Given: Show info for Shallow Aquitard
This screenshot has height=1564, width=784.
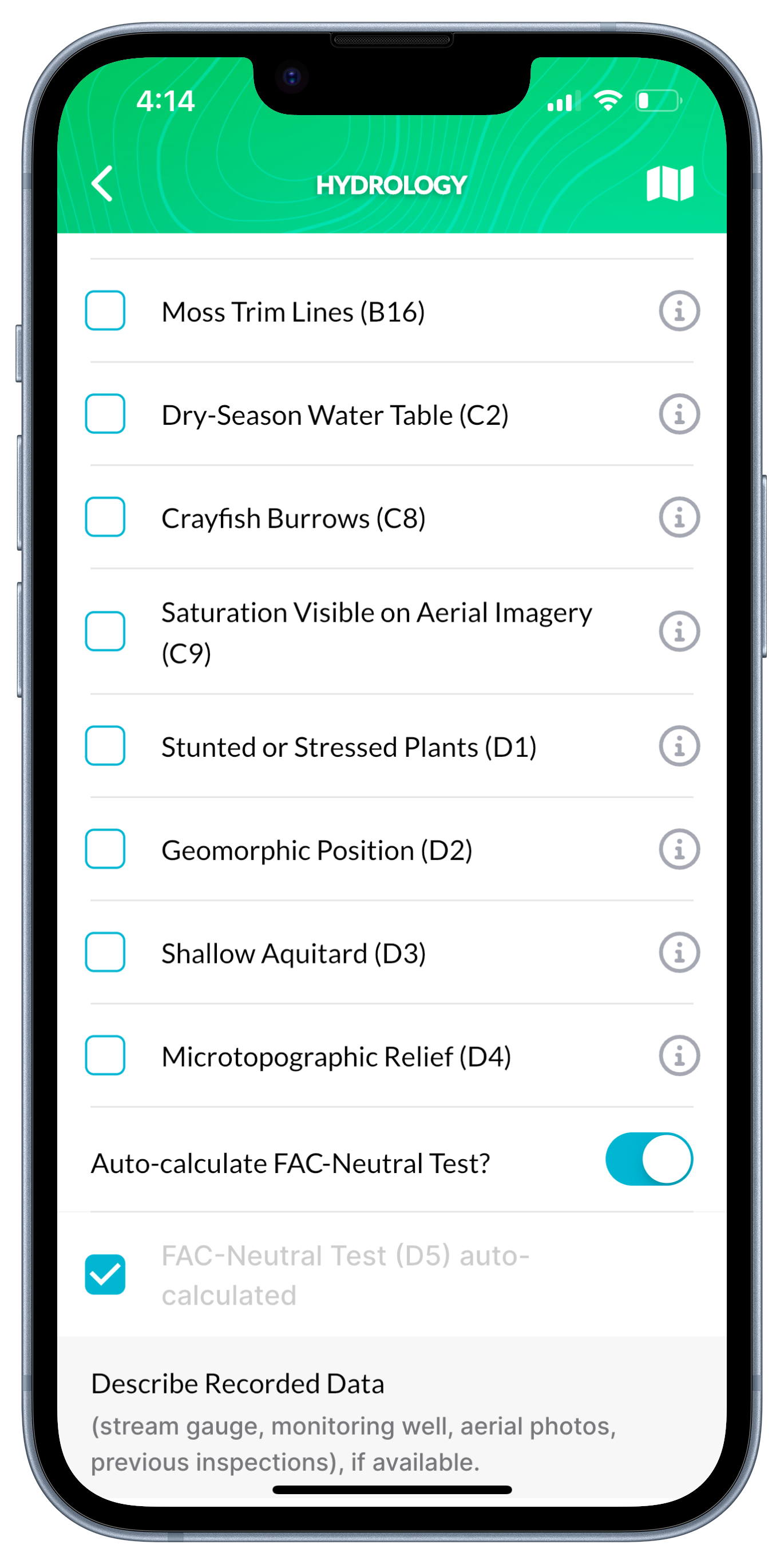Looking at the screenshot, I should [679, 953].
